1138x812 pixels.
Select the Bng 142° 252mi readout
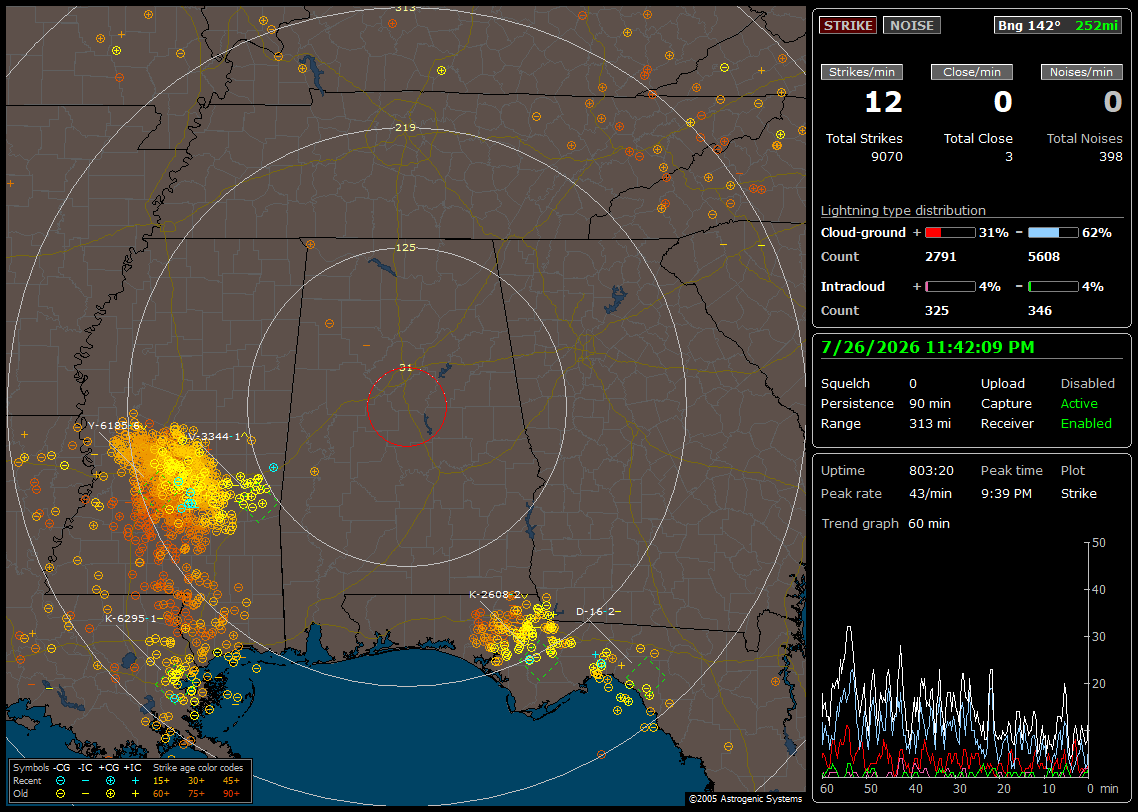(1057, 25)
